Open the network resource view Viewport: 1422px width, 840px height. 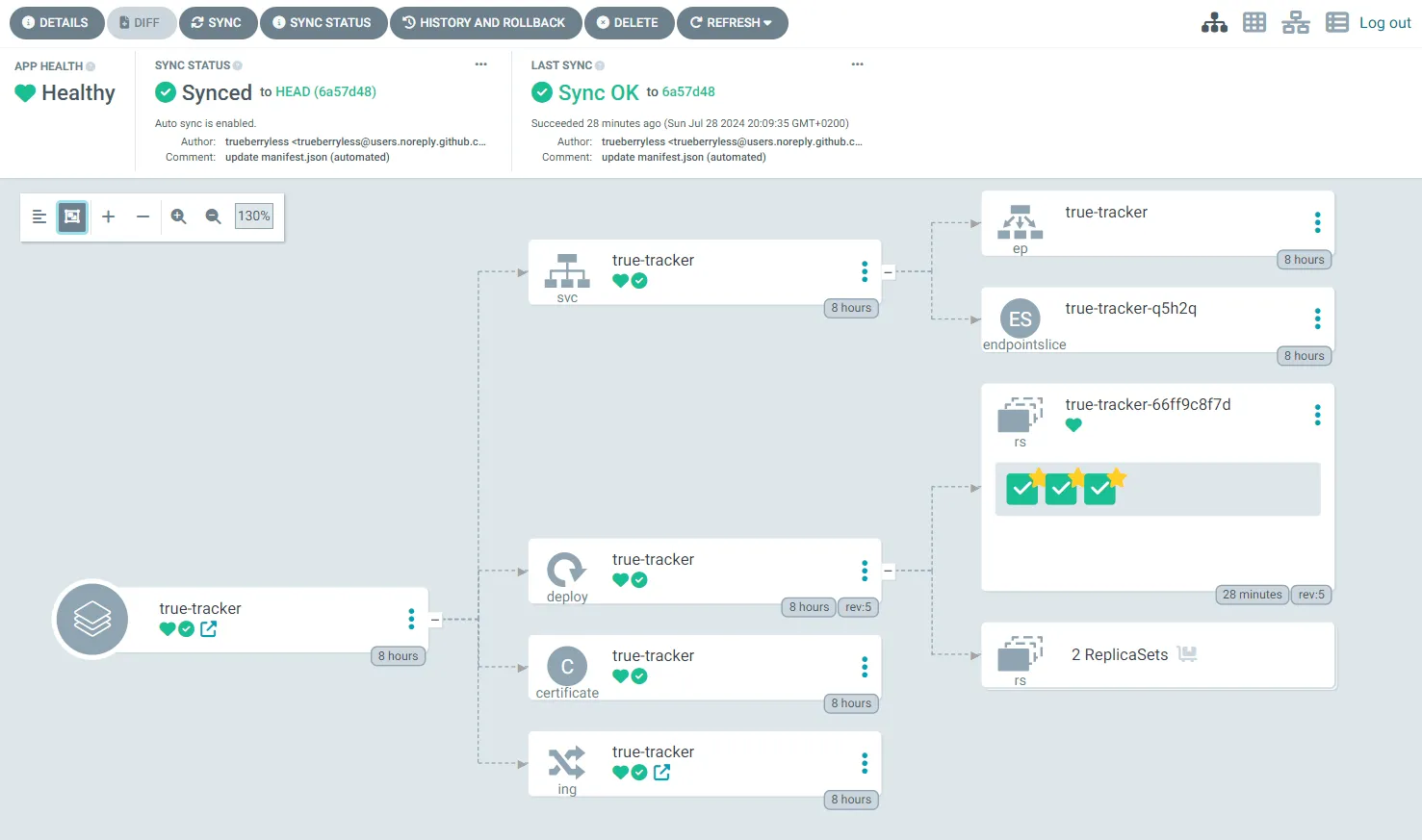click(x=1295, y=22)
